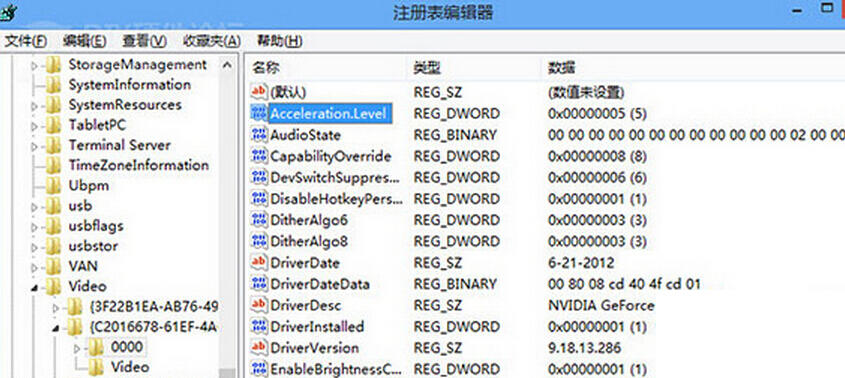Click the binary icon of DriverDateData
This screenshot has height=378, width=845.
[x=260, y=284]
